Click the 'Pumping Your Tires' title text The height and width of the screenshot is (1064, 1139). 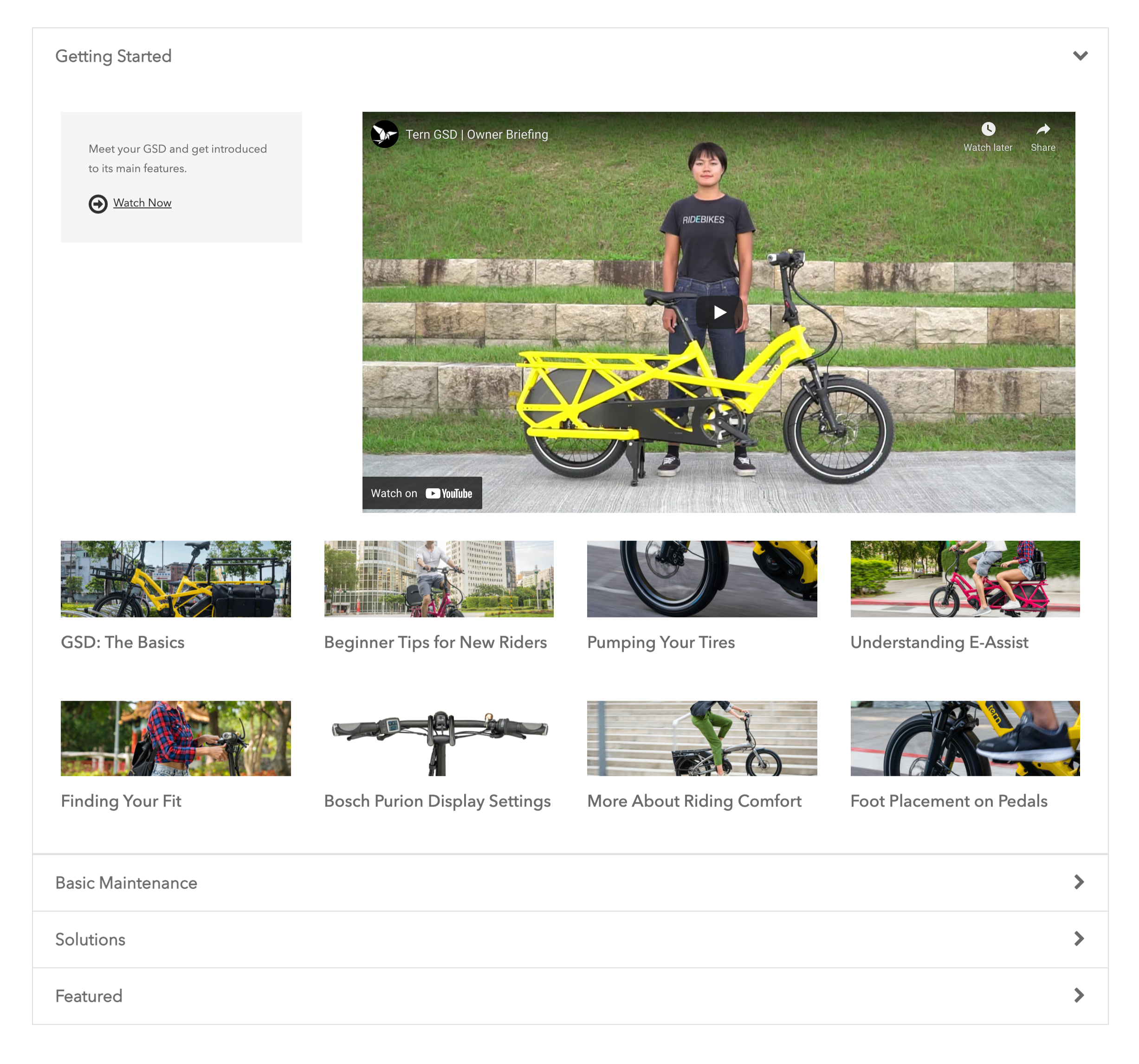660,642
